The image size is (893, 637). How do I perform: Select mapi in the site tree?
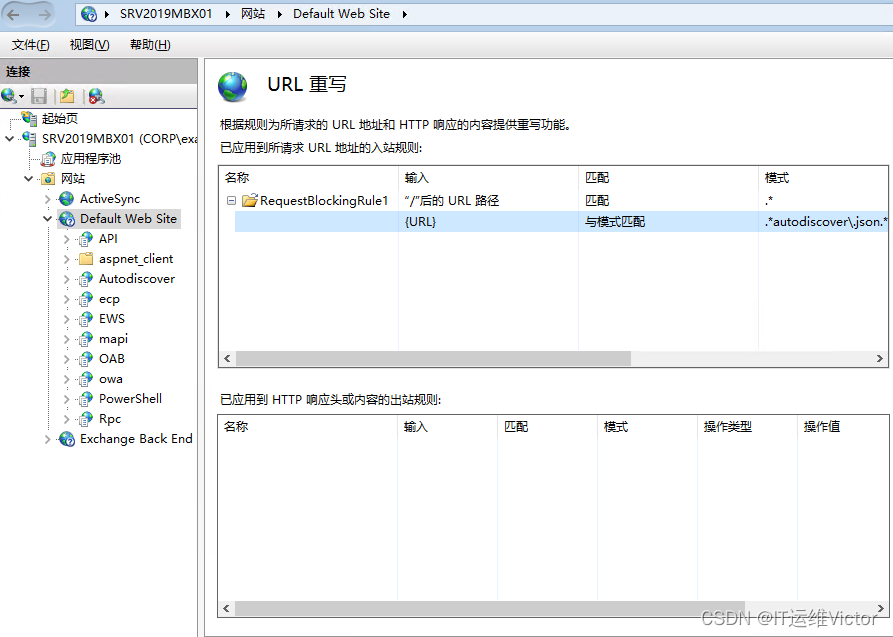tap(113, 339)
